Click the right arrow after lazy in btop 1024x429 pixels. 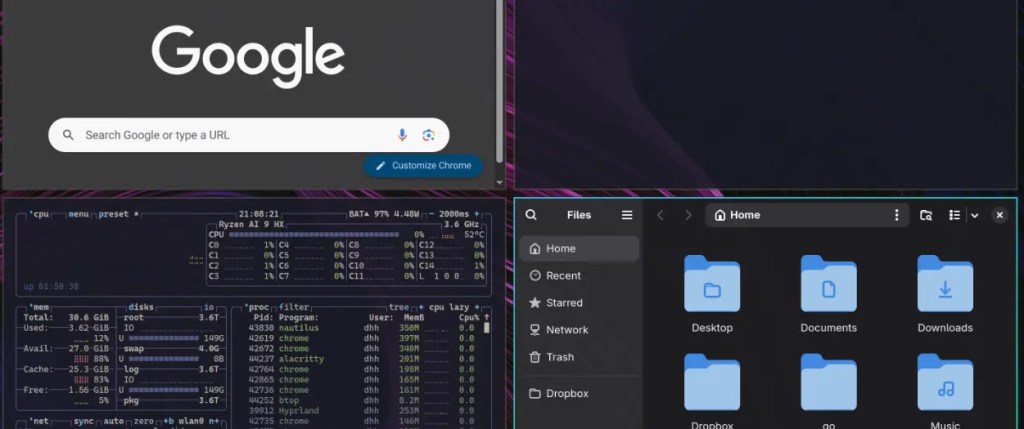point(477,307)
